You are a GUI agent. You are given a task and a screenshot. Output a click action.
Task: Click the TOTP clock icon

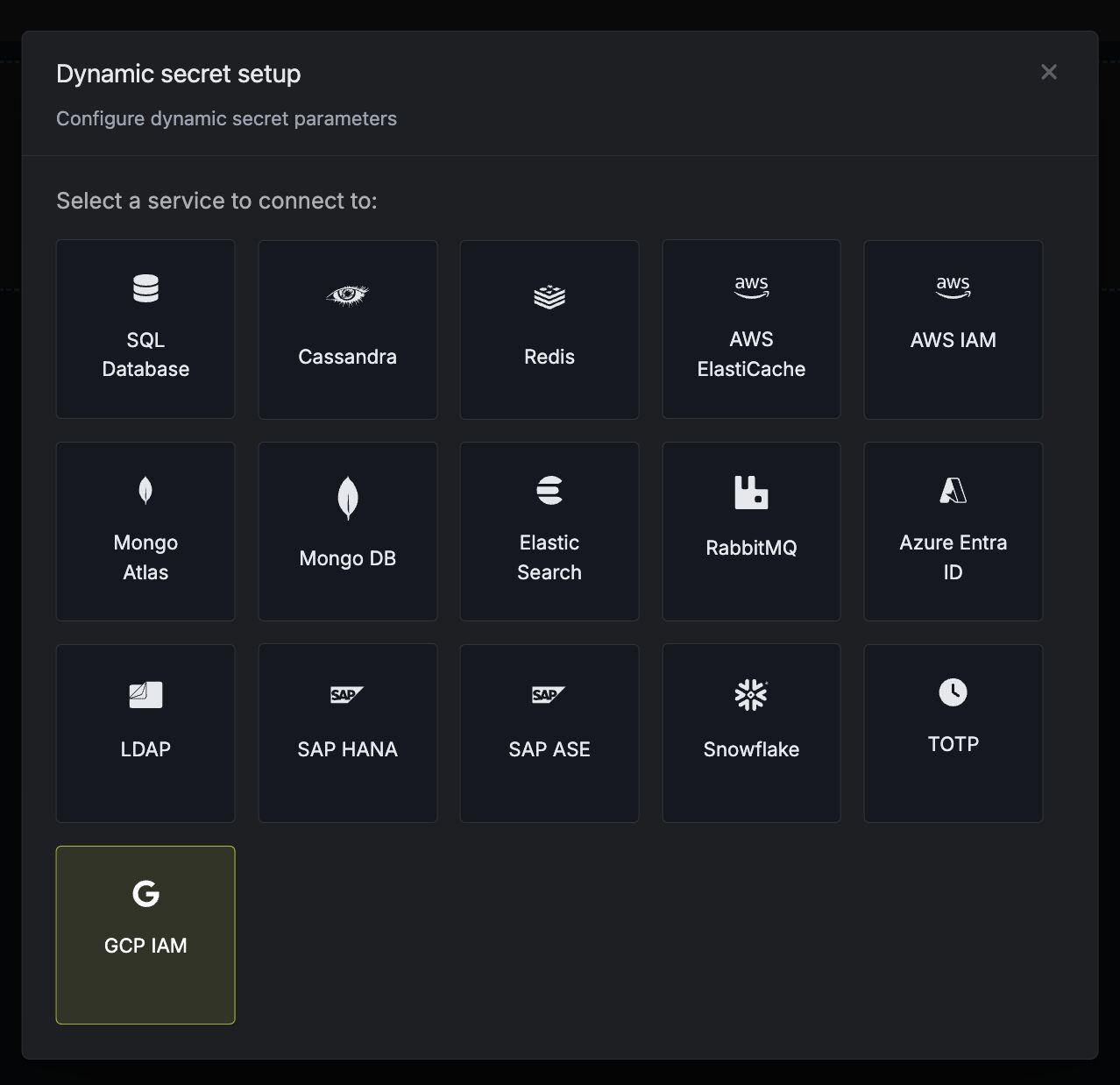(x=953, y=692)
